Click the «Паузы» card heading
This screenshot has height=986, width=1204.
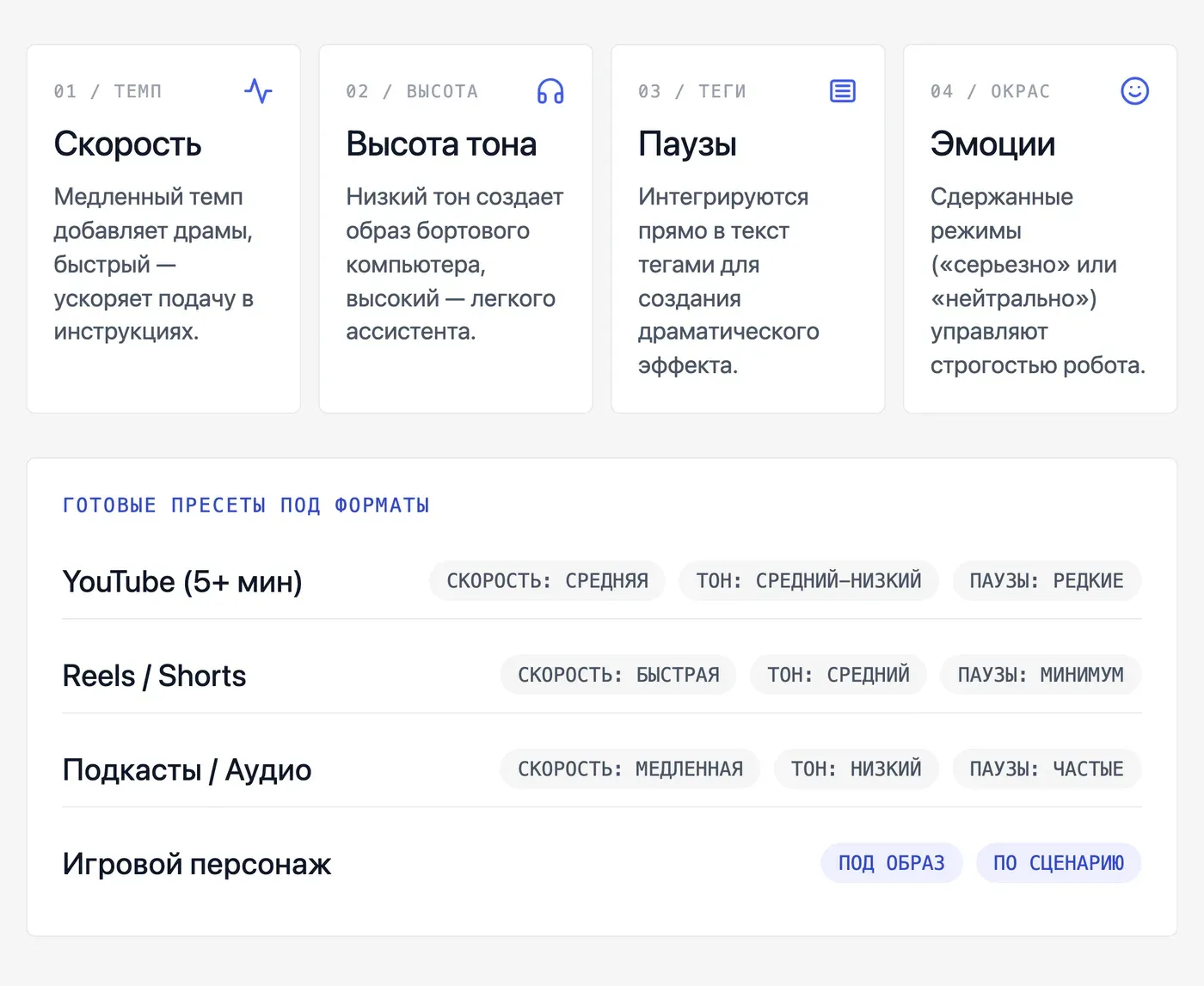tap(687, 144)
